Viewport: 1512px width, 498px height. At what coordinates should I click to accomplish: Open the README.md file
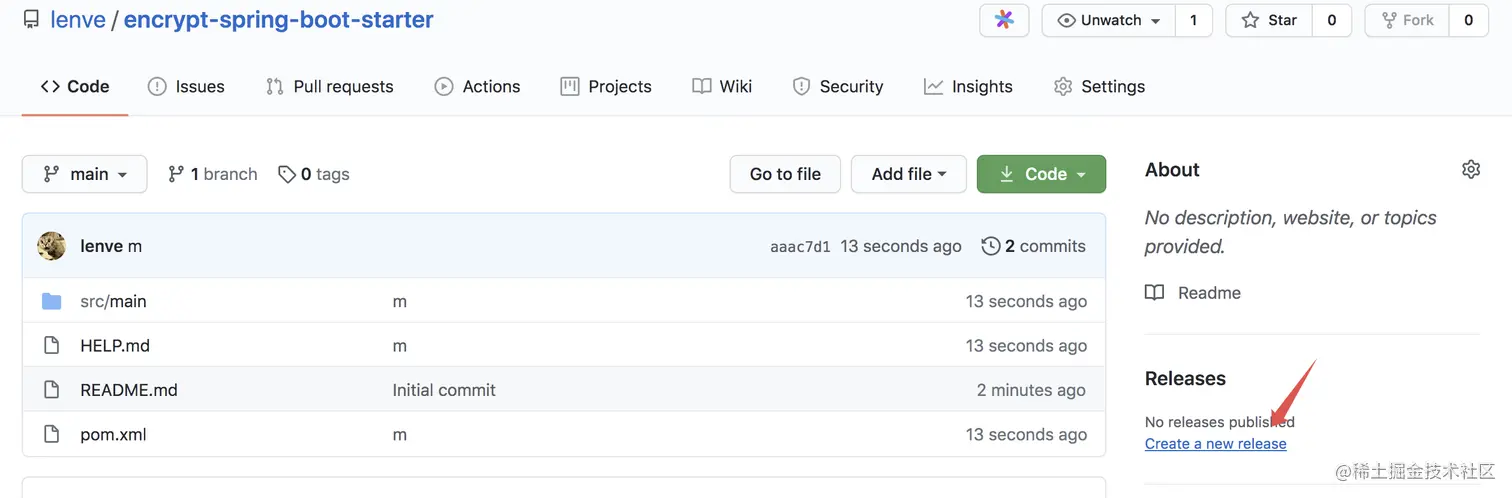click(129, 390)
